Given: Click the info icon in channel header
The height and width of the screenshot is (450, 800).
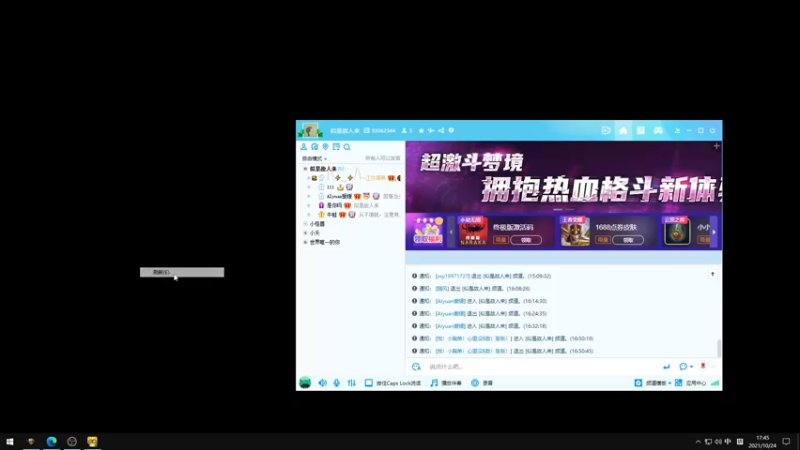Looking at the screenshot, I should pos(451,131).
